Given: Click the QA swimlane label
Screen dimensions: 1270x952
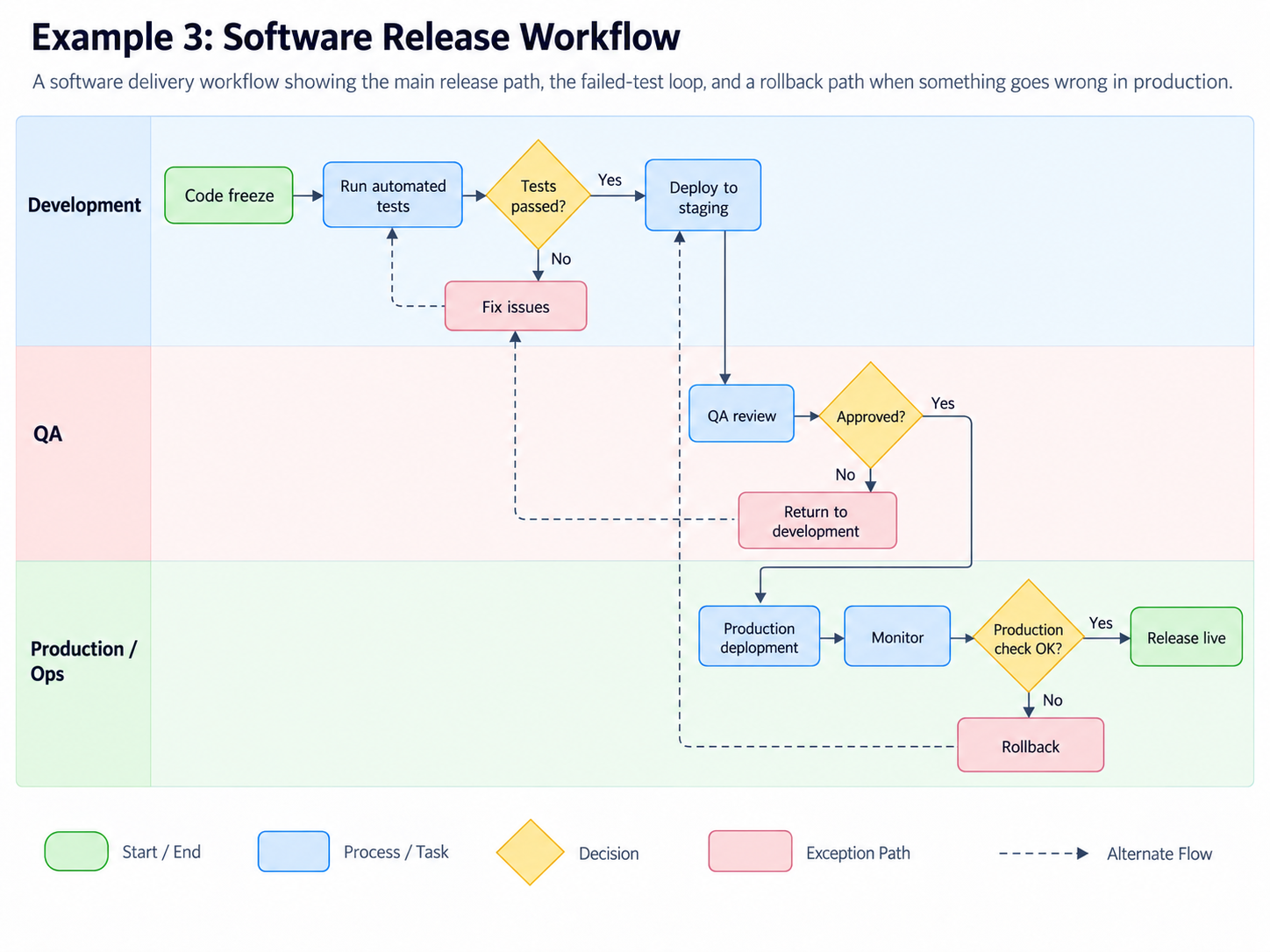Looking at the screenshot, I should coord(47,434).
